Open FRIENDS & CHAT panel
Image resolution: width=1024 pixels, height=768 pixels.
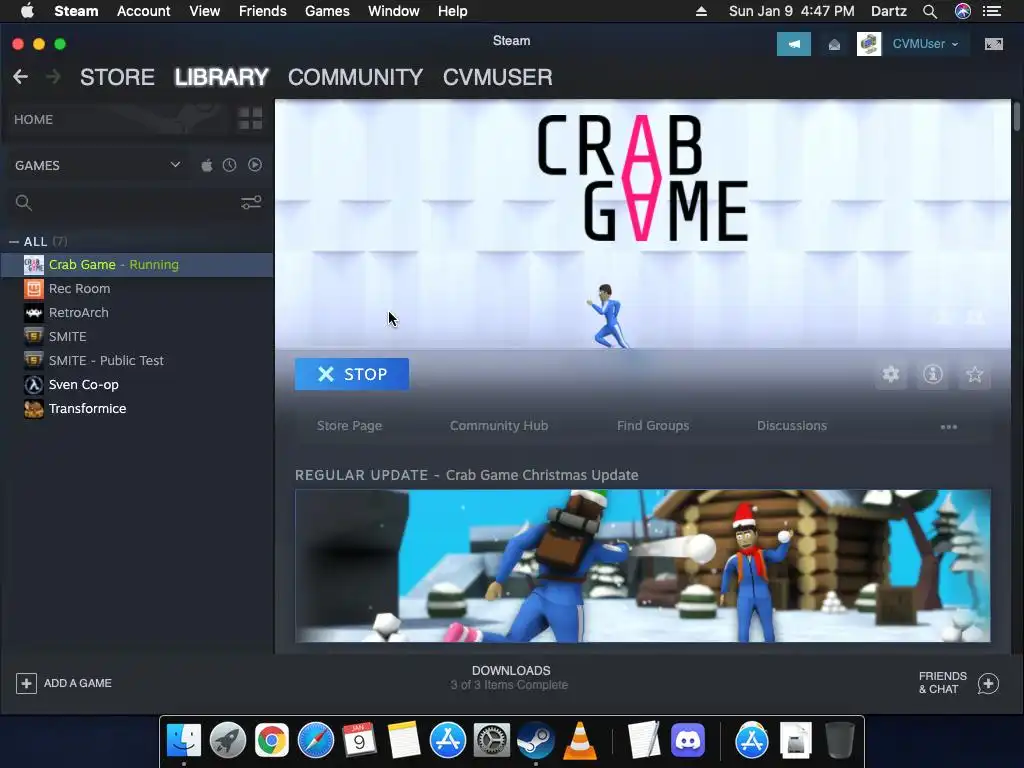[959, 682]
